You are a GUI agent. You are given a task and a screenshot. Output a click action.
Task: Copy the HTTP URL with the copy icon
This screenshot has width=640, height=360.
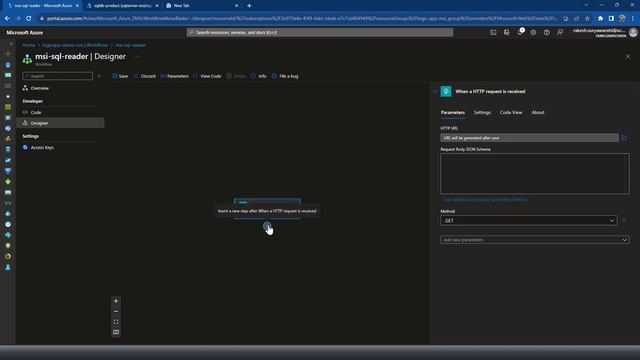pos(624,138)
